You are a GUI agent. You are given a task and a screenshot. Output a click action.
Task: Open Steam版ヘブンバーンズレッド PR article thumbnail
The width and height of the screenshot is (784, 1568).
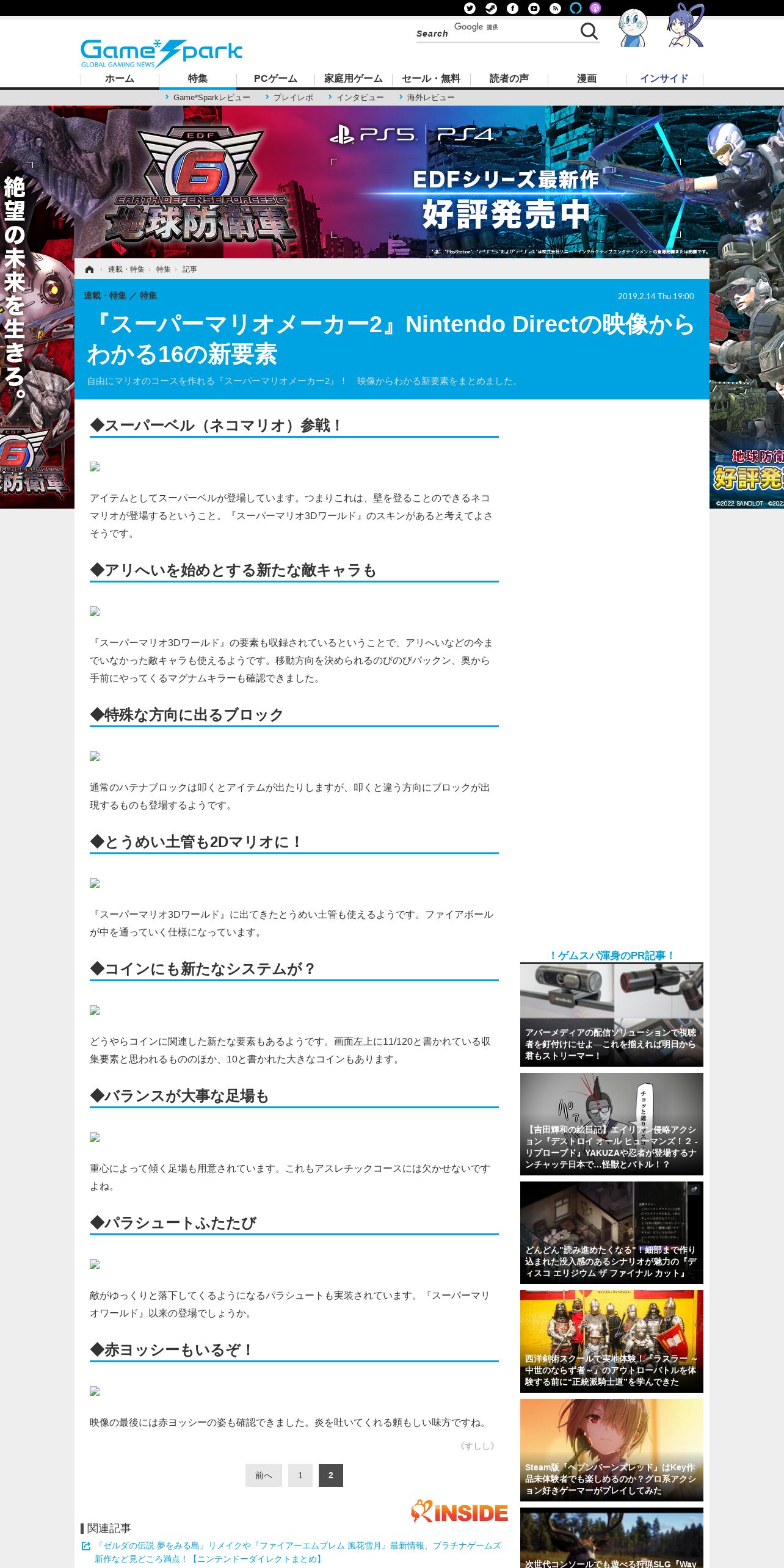pos(612,1450)
